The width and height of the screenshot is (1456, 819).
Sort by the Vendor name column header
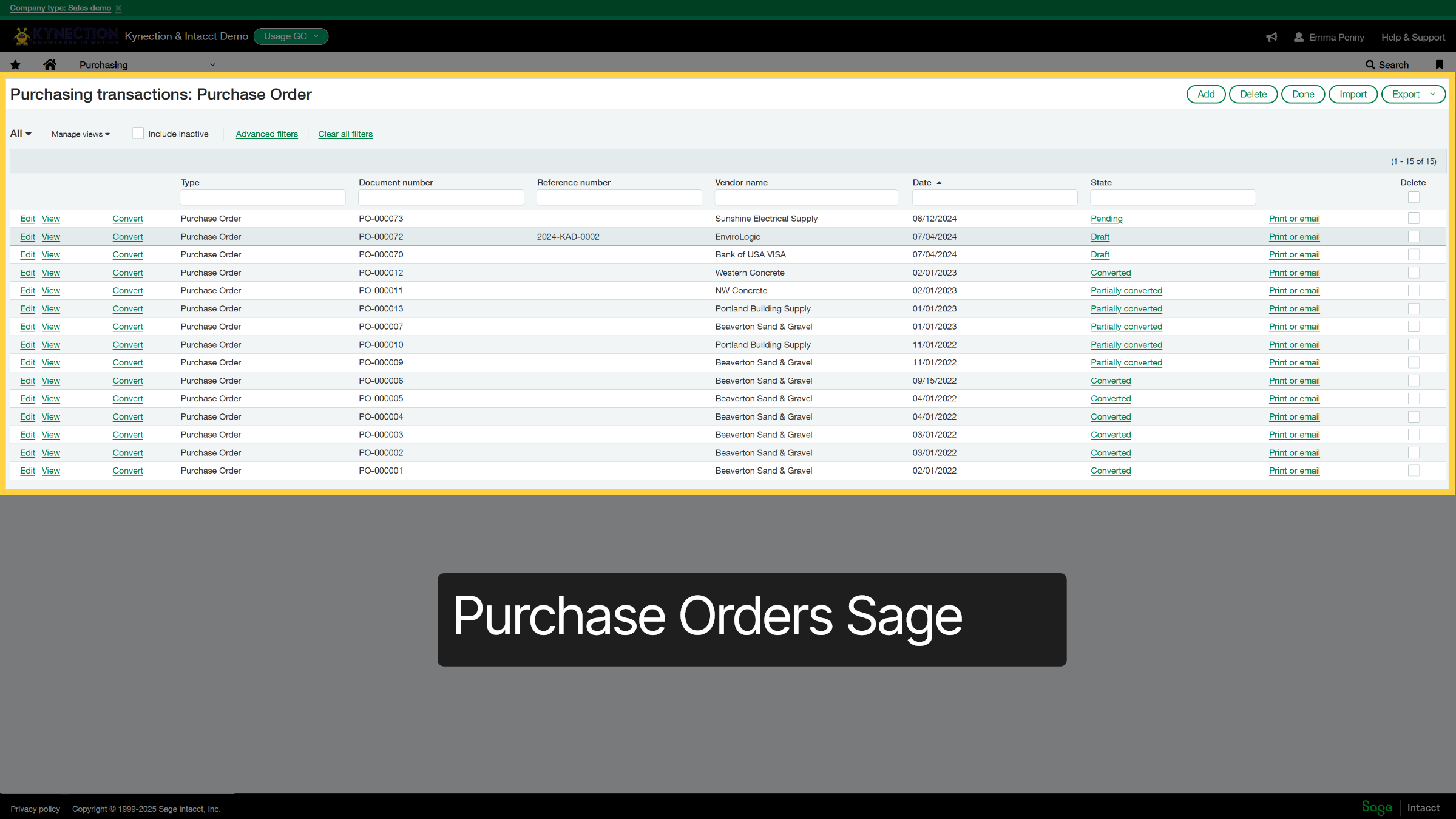tap(741, 182)
